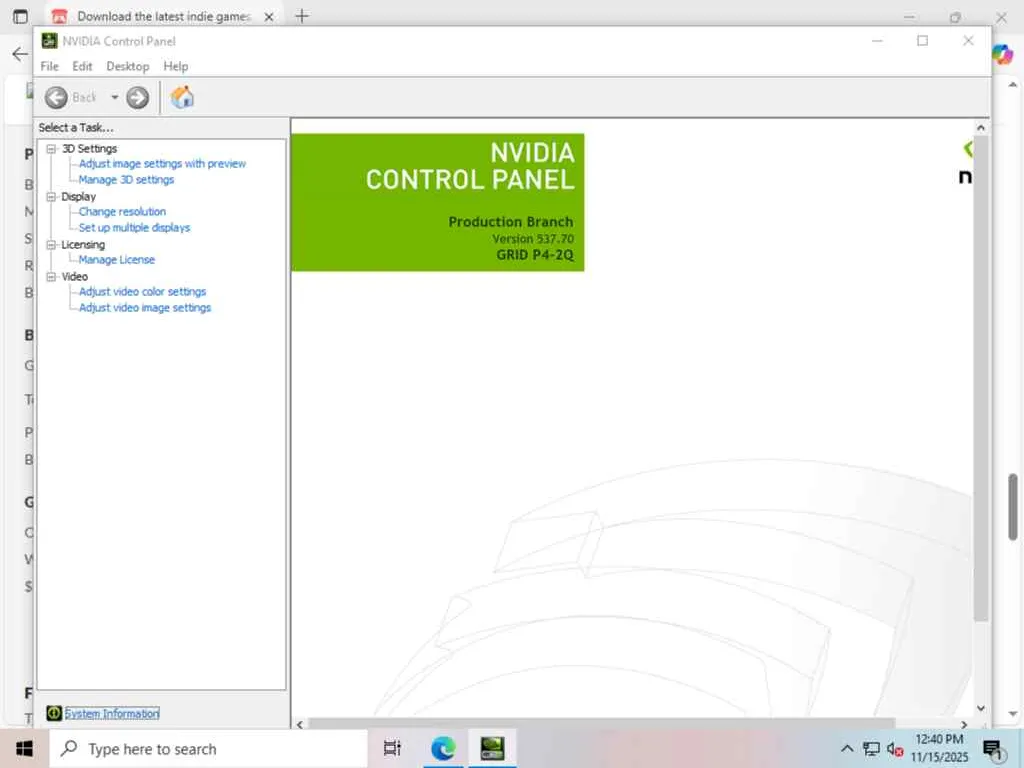Select Manage 3D settings
Viewport: 1024px width, 768px height.
126,180
